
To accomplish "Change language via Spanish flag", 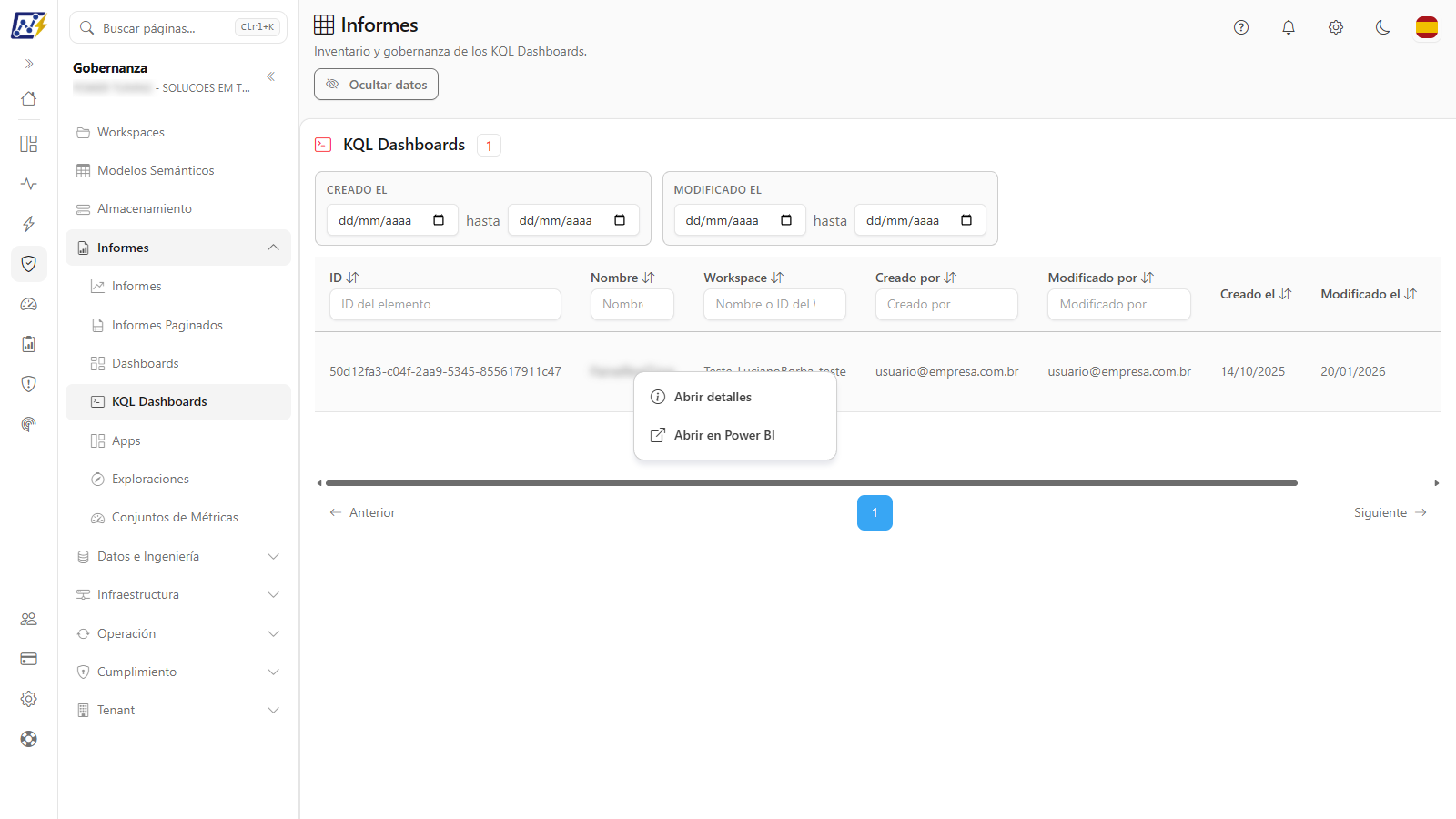I will pos(1427,27).
